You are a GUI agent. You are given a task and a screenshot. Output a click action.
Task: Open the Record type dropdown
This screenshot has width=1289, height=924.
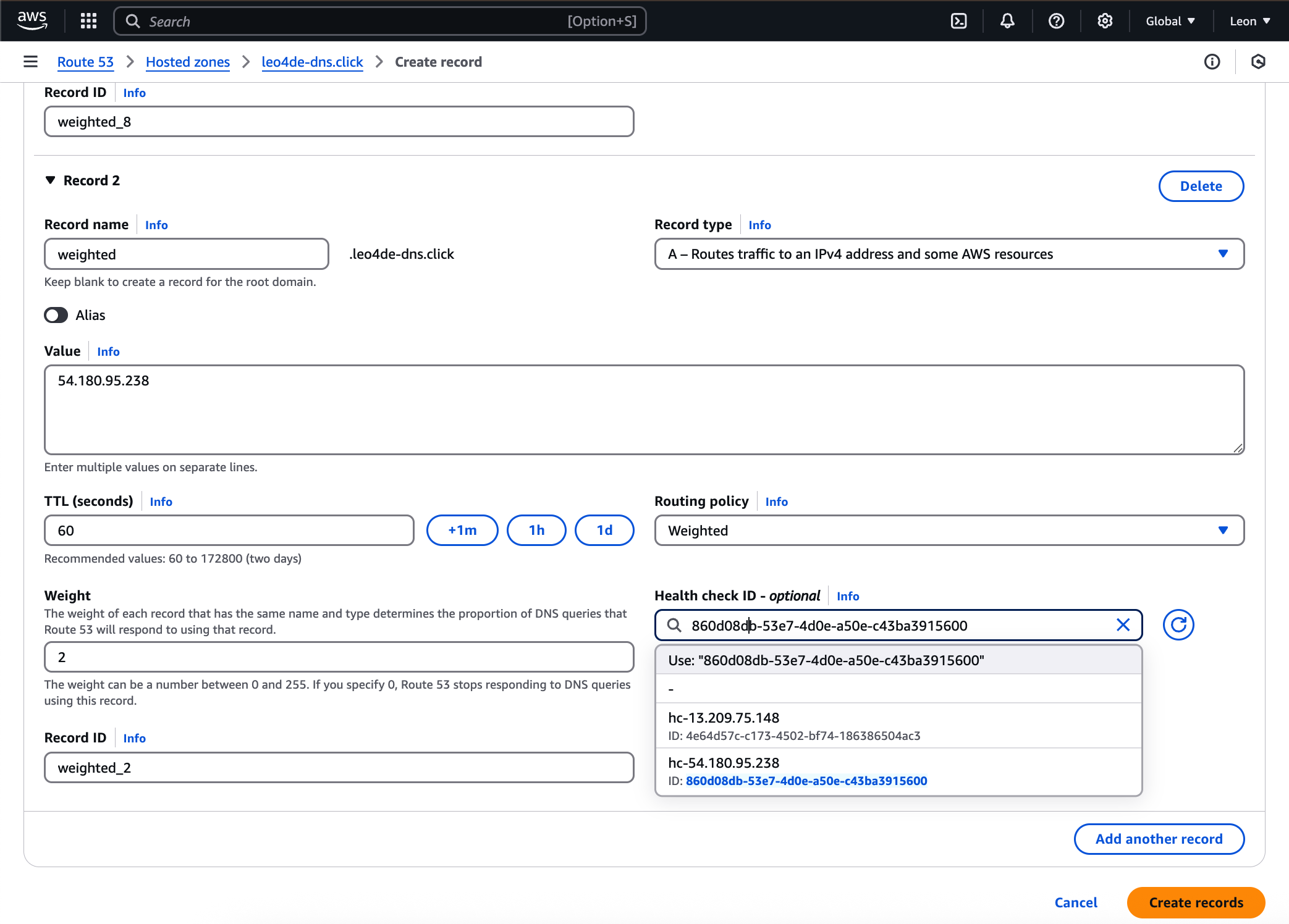point(949,254)
